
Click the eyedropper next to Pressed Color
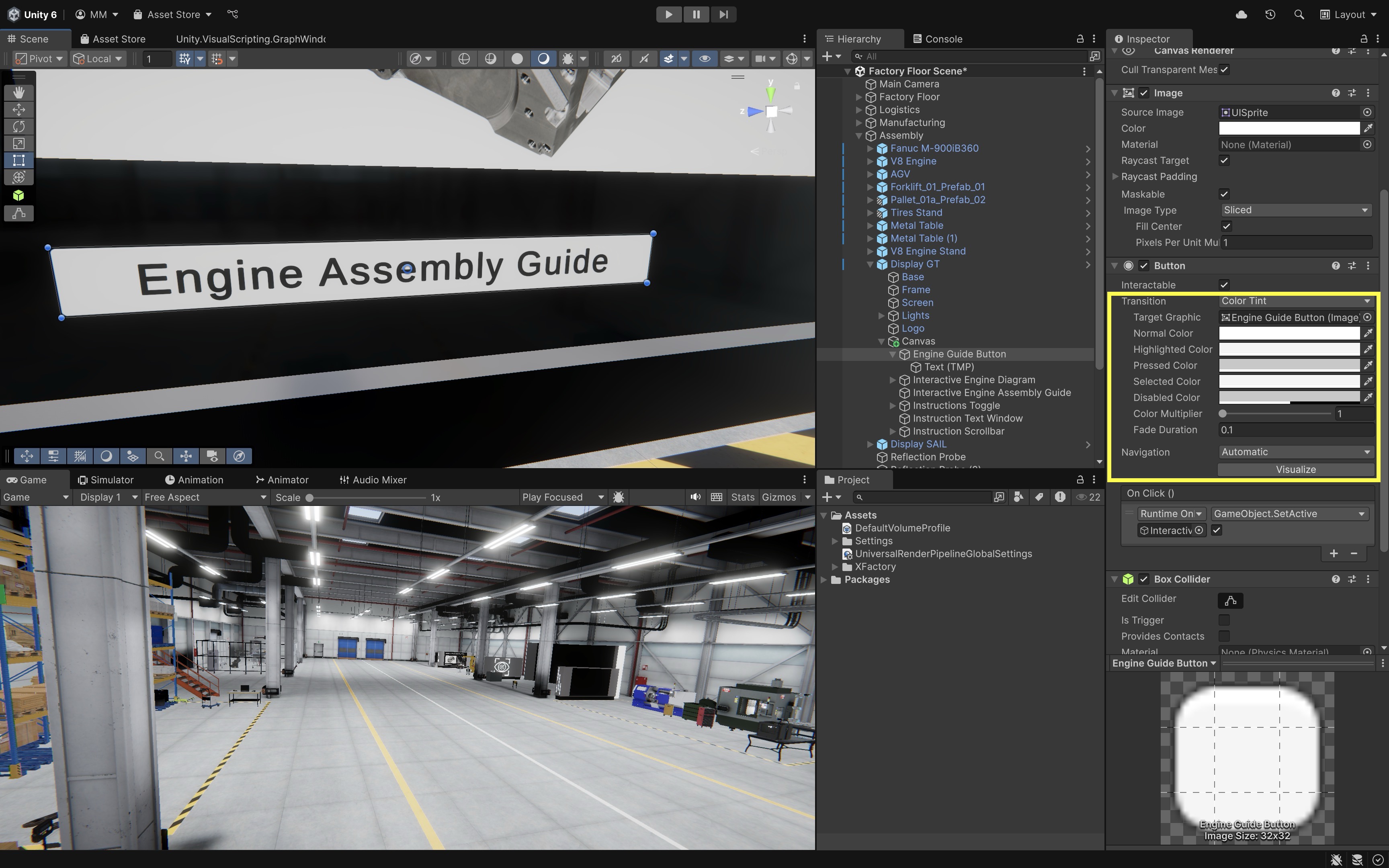pyautogui.click(x=1368, y=365)
